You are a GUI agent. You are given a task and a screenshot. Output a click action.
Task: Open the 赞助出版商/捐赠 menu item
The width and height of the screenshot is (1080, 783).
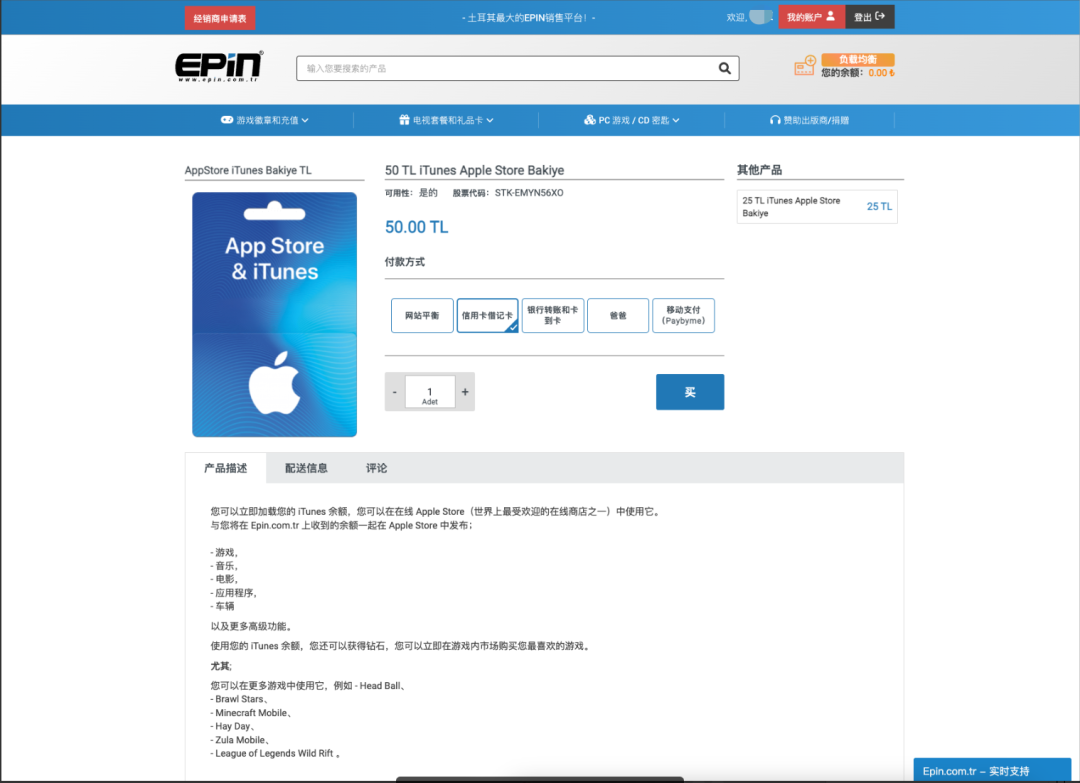point(809,121)
